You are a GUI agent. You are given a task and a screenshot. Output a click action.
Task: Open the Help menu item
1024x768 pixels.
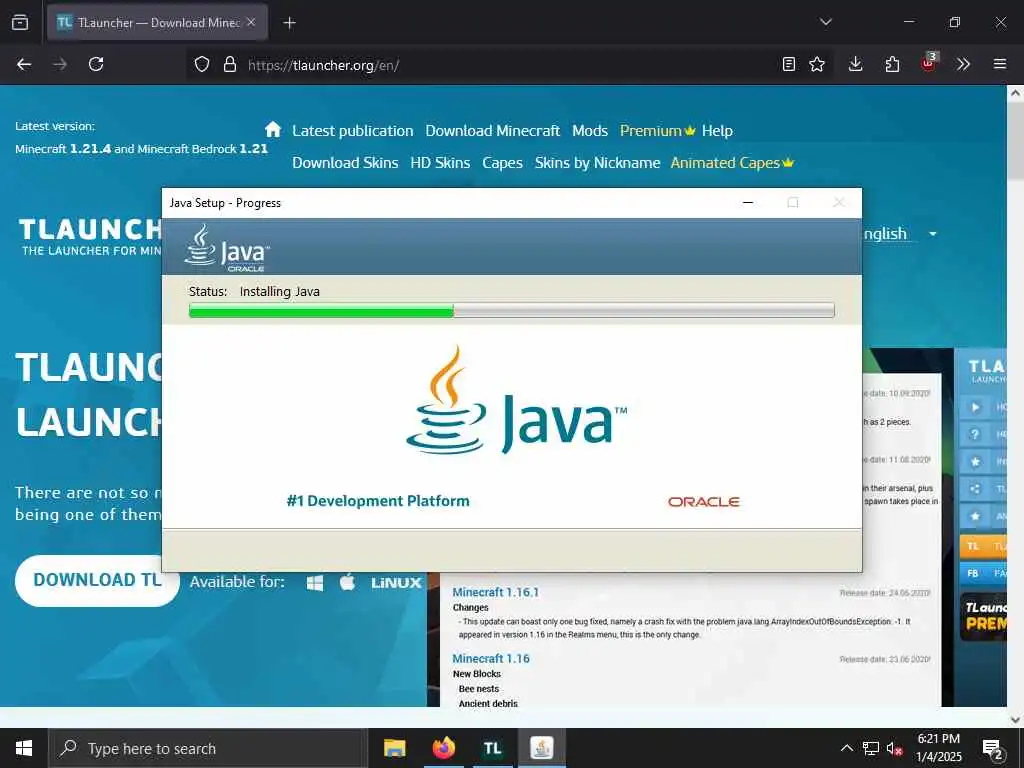717,131
